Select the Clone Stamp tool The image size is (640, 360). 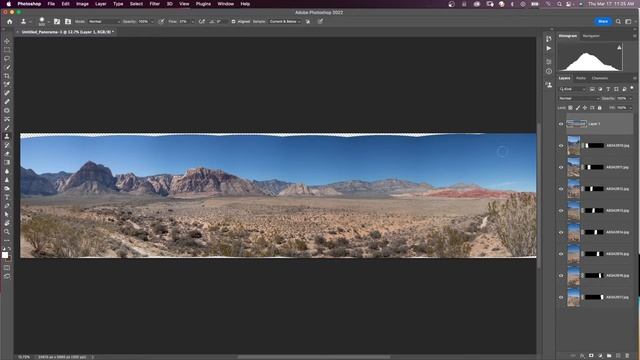(x=7, y=136)
